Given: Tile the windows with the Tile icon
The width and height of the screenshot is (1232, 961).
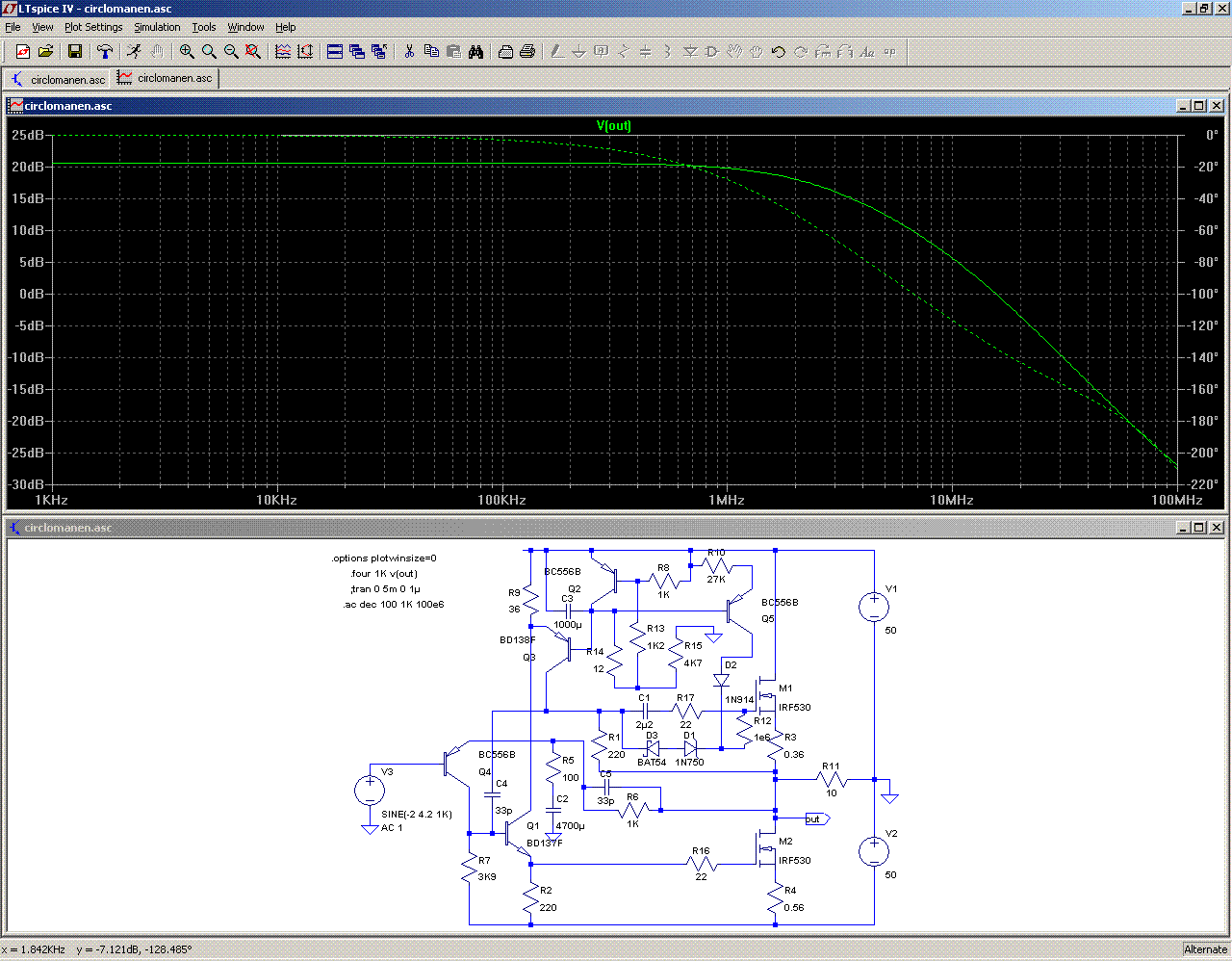Looking at the screenshot, I should coord(335,52).
